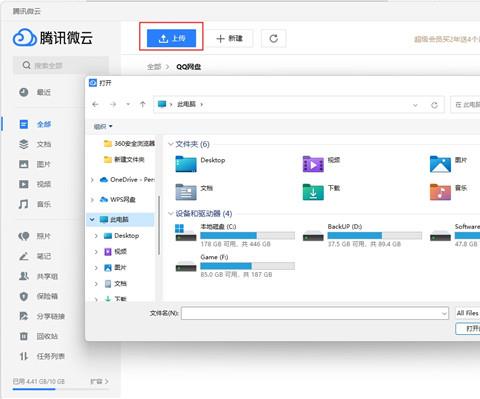This screenshot has height=399, width=480.
Task: Select Desktop in the navigation tree
Action: point(121,236)
